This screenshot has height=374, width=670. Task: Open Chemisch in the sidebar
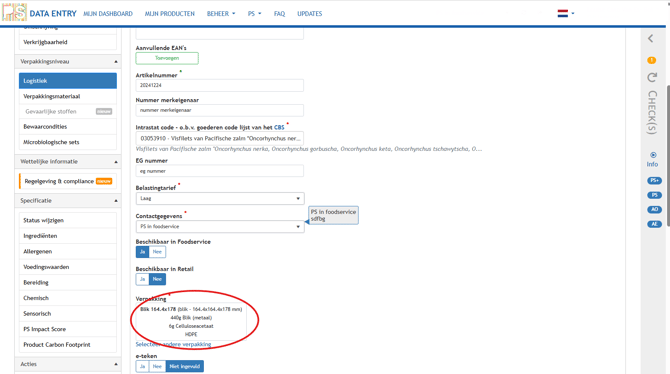[68, 298]
